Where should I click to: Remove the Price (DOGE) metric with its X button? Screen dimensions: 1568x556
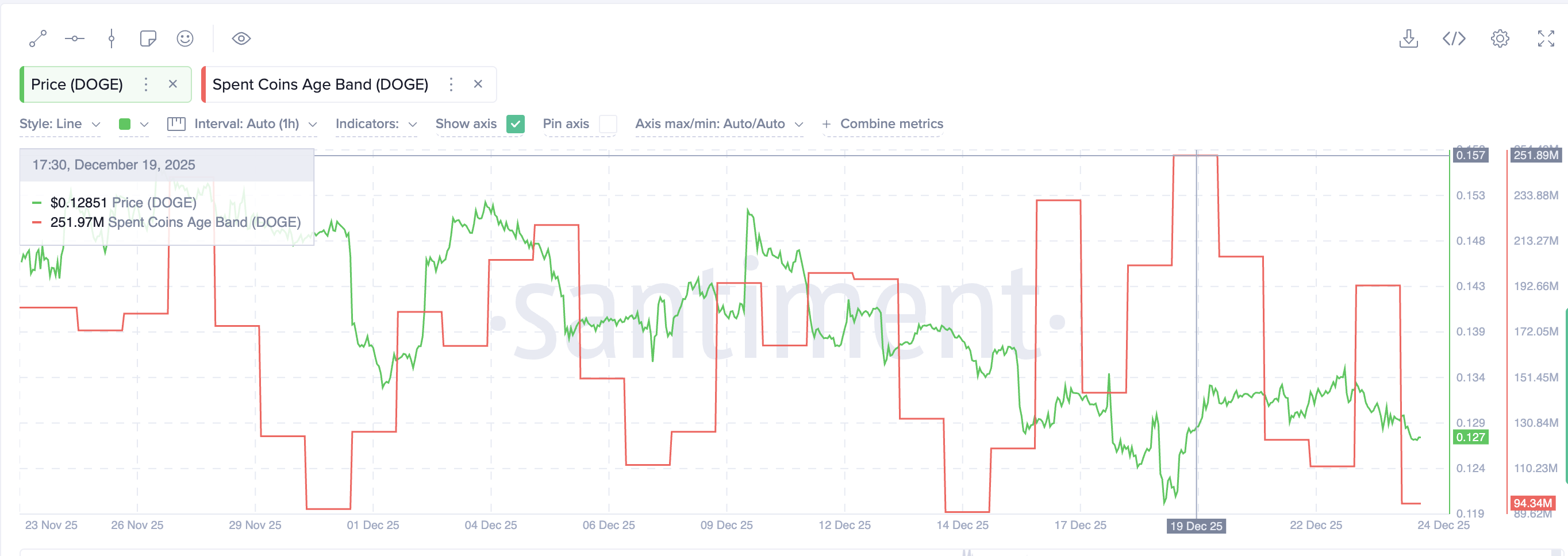pyautogui.click(x=172, y=84)
